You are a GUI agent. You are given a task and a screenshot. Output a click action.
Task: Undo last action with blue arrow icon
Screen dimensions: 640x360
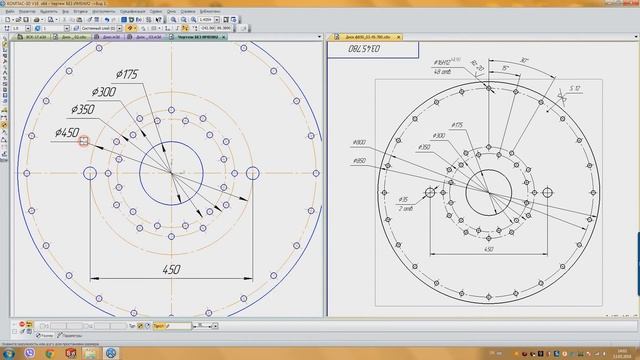click(107, 20)
